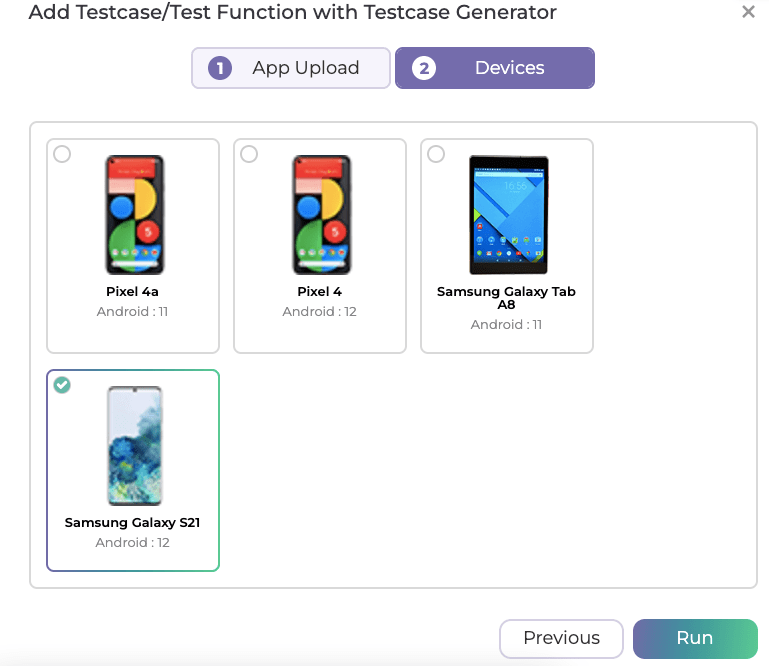Deselect the Samsung Galaxy S21 checkmark
769x666 pixels.
click(x=62, y=385)
